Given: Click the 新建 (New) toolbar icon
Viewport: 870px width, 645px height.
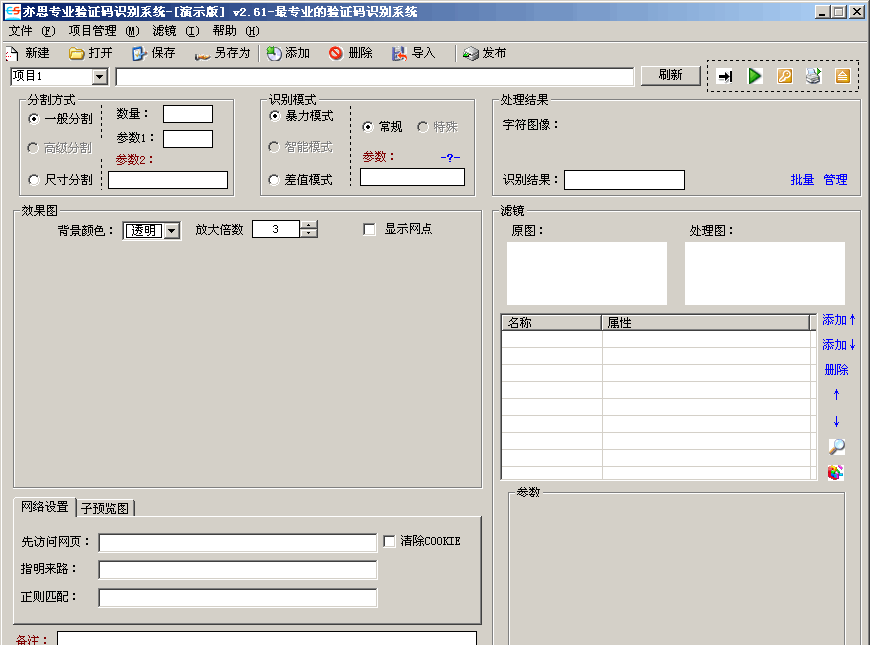Looking at the screenshot, I should click(x=12, y=53).
